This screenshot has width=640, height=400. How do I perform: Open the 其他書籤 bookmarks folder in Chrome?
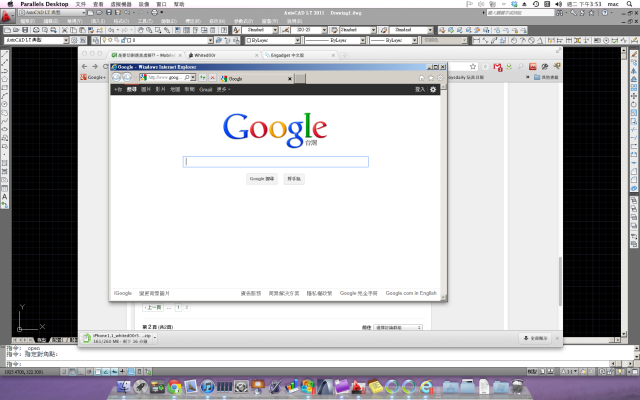pyautogui.click(x=546, y=77)
